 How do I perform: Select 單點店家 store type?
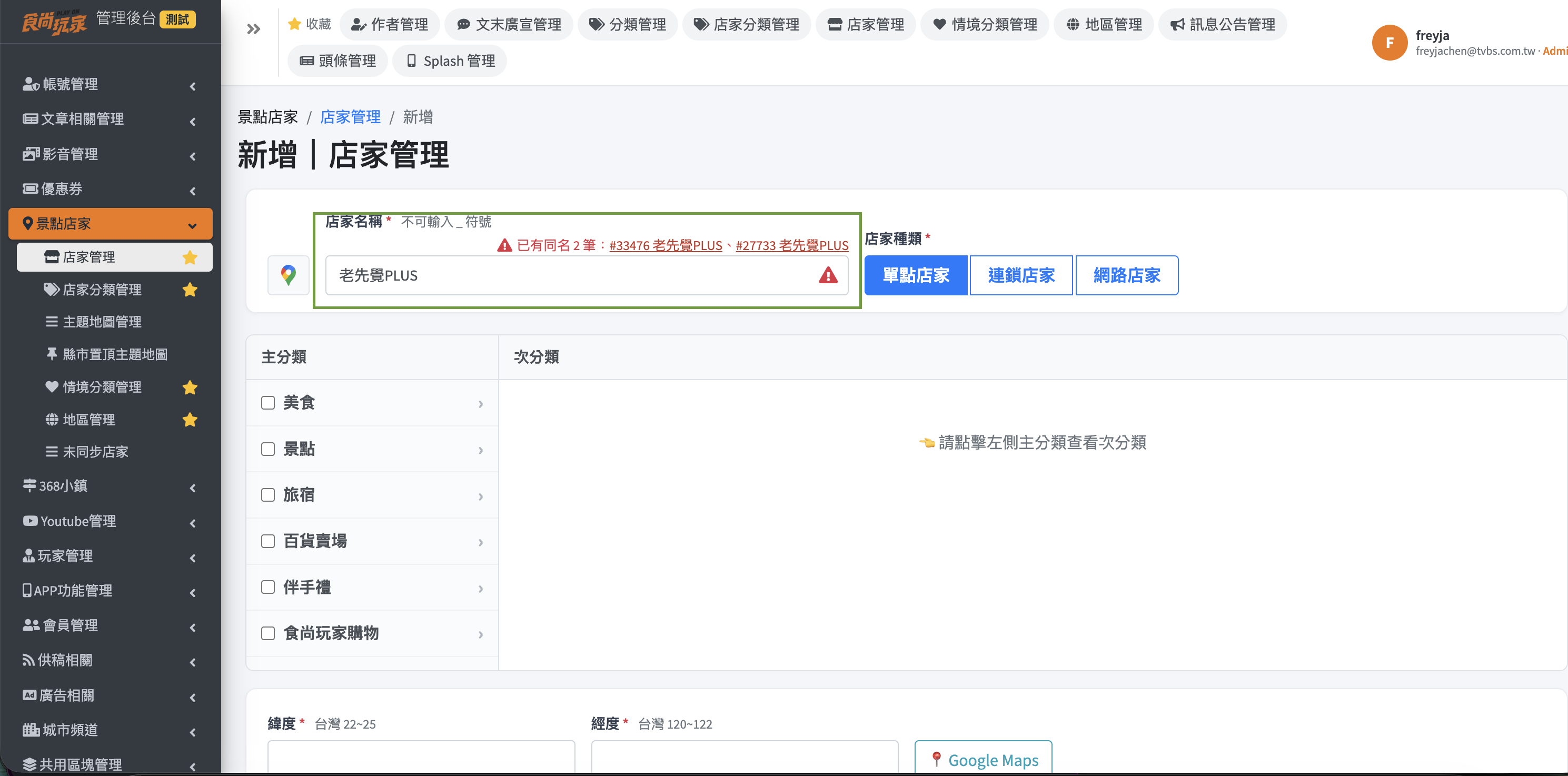click(x=916, y=276)
